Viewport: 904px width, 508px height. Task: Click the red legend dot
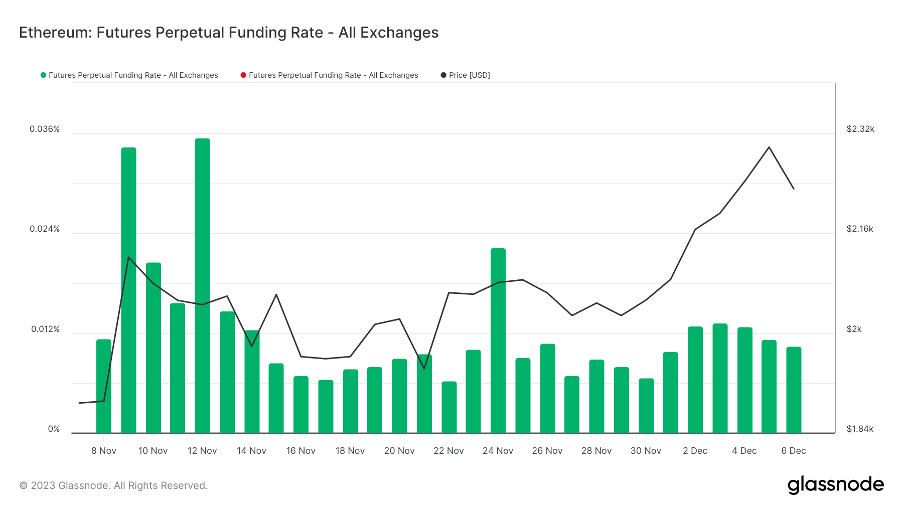point(242,75)
